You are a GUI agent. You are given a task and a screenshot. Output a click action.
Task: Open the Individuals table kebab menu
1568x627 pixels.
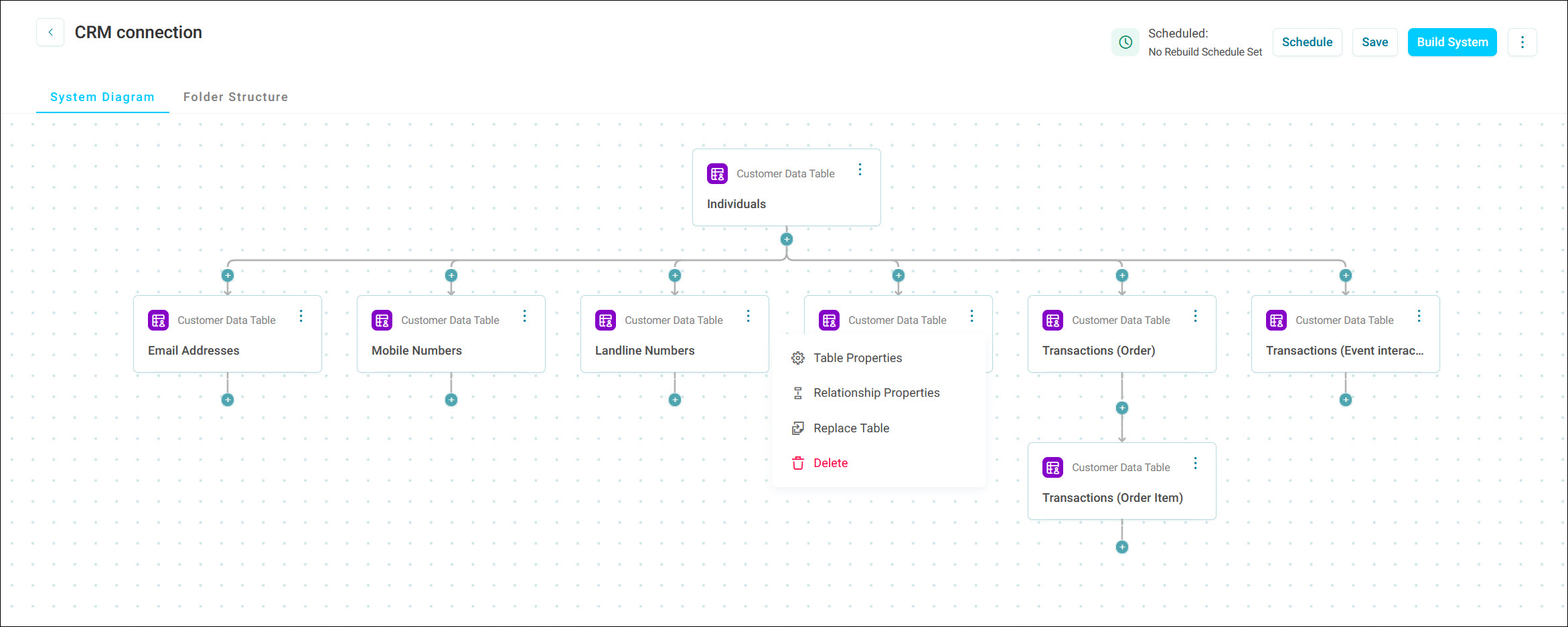[x=860, y=170]
